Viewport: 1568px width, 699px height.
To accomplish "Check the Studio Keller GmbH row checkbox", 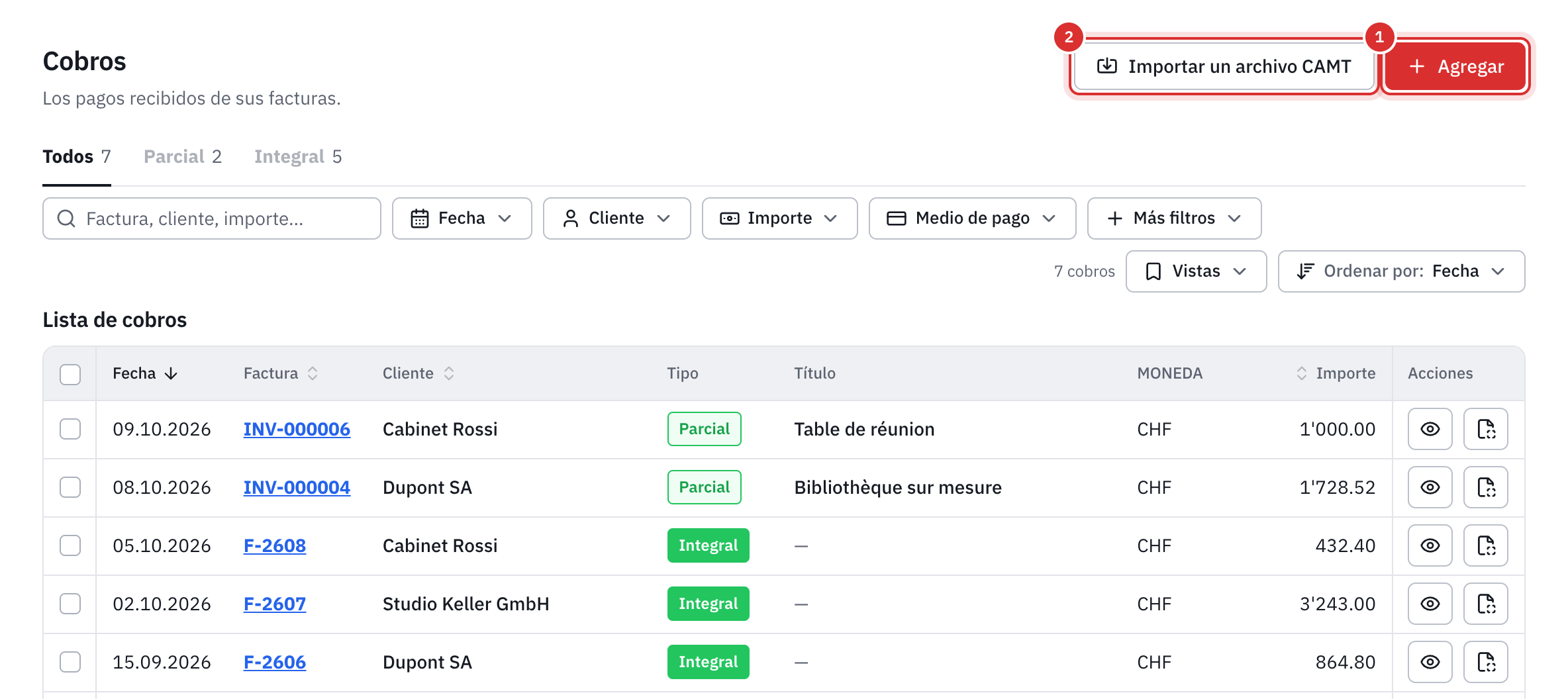I will [x=70, y=604].
